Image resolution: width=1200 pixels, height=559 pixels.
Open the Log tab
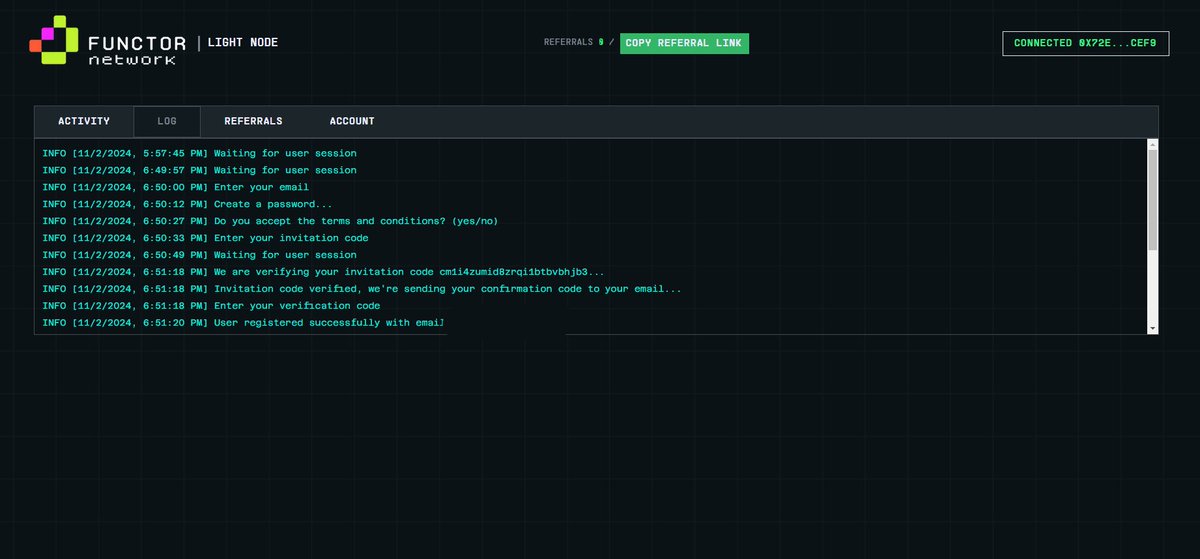pos(167,121)
